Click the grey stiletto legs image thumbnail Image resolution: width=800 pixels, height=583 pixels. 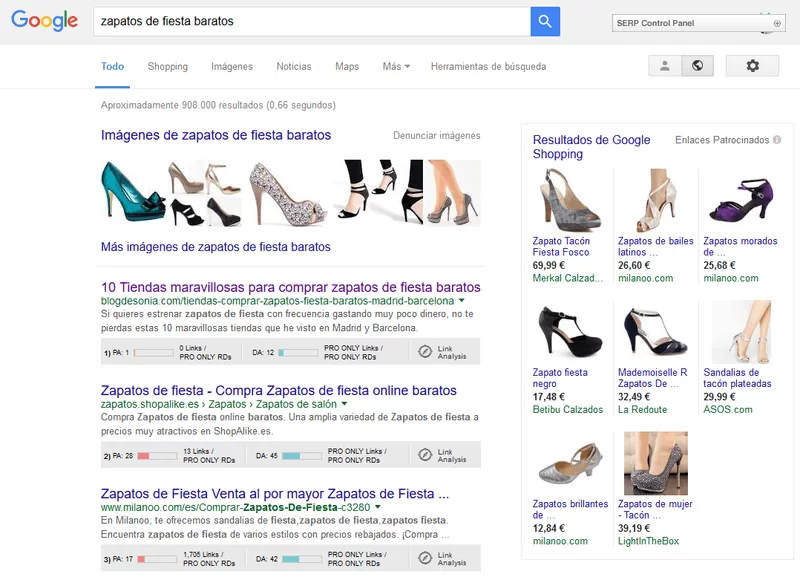click(x=452, y=192)
